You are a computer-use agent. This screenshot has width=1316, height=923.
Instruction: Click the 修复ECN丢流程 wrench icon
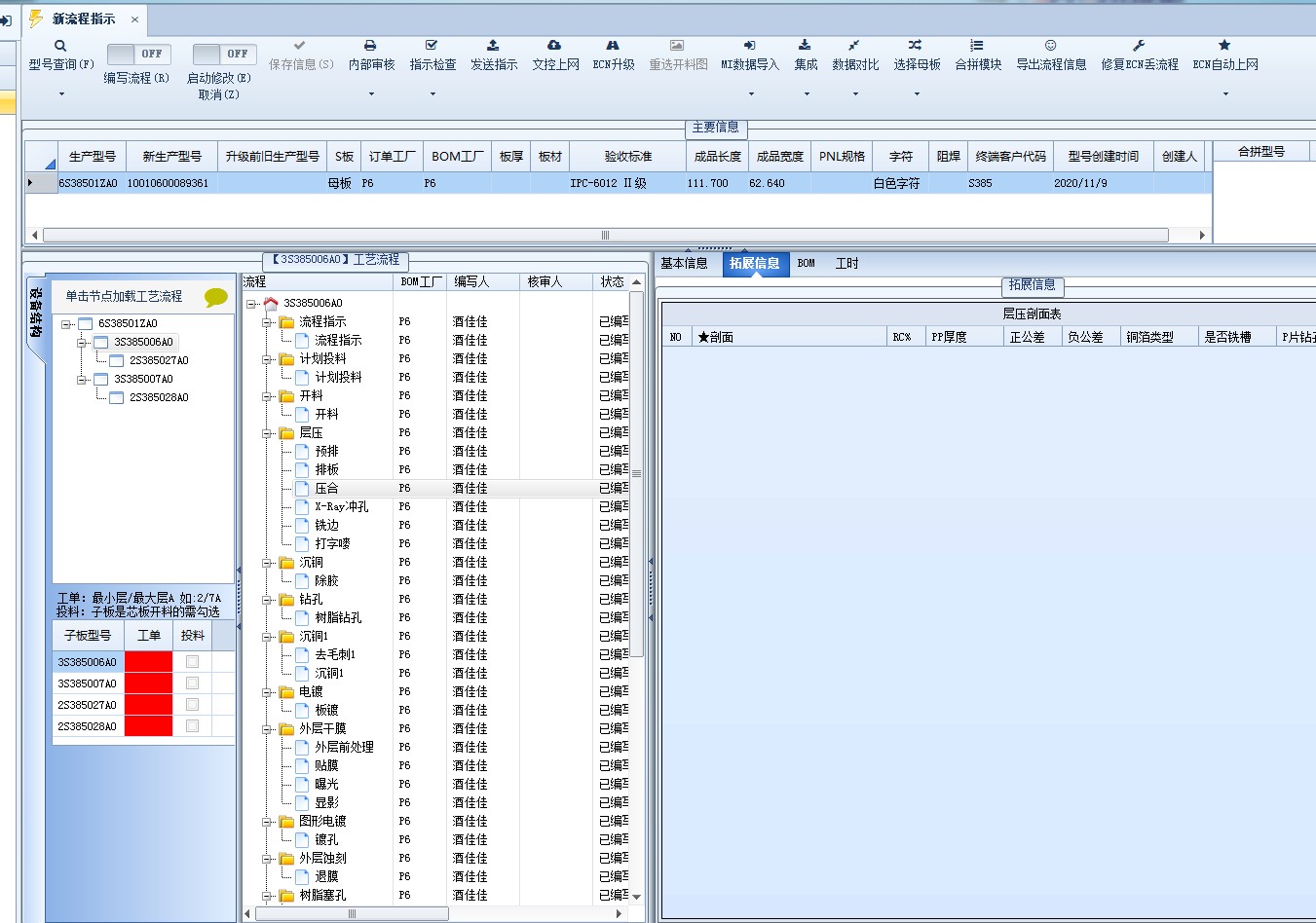click(1139, 46)
